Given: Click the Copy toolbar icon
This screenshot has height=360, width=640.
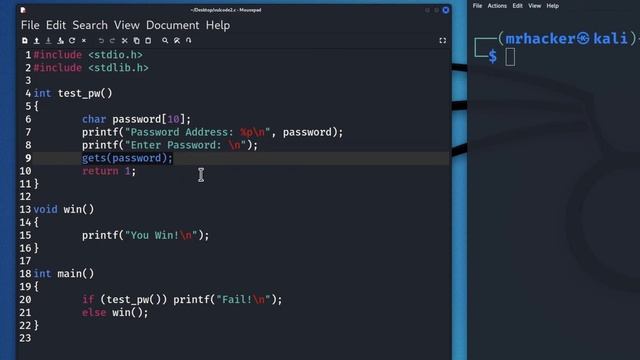Looking at the screenshot, I should click(136, 41).
